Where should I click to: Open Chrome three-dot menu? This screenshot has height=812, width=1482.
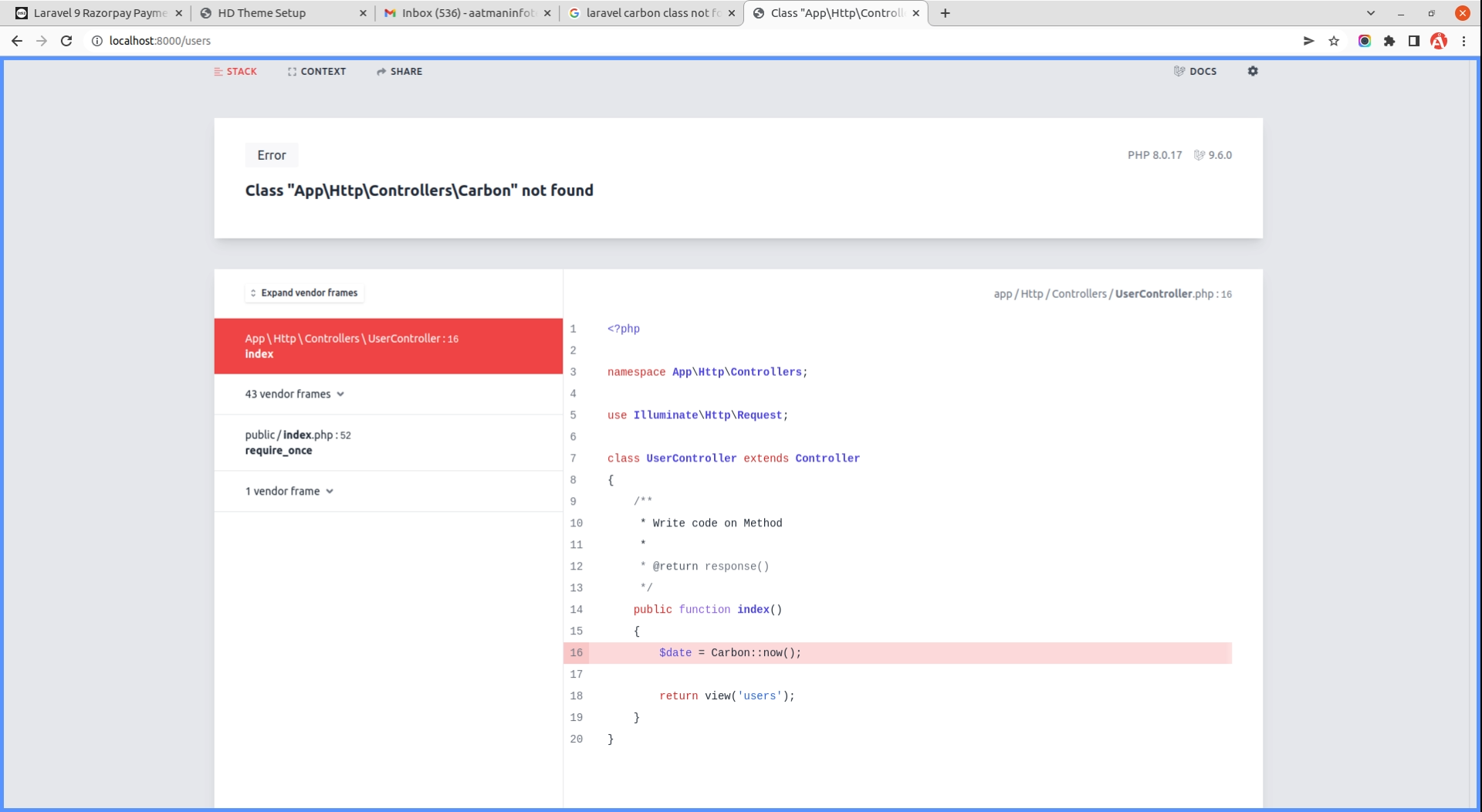[x=1463, y=41]
